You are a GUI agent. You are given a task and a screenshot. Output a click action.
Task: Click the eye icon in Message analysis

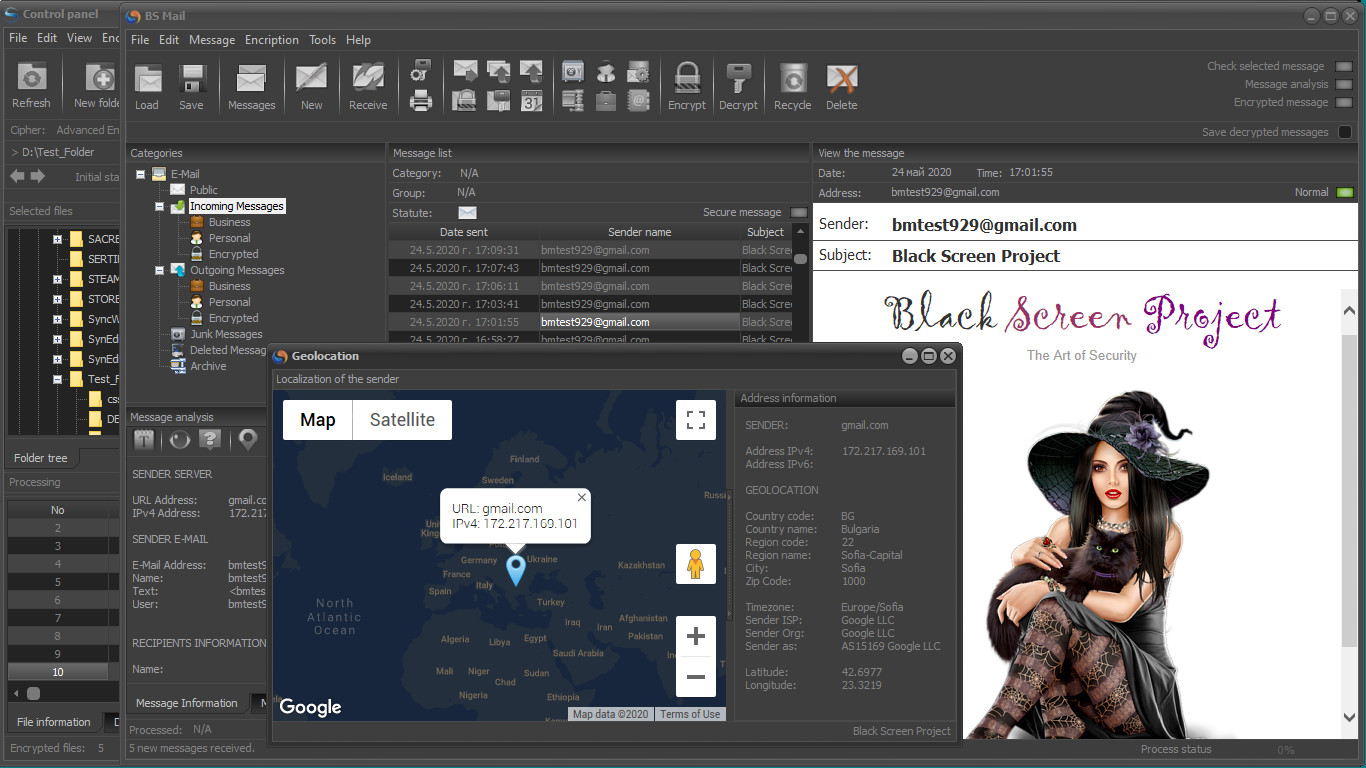pos(179,440)
